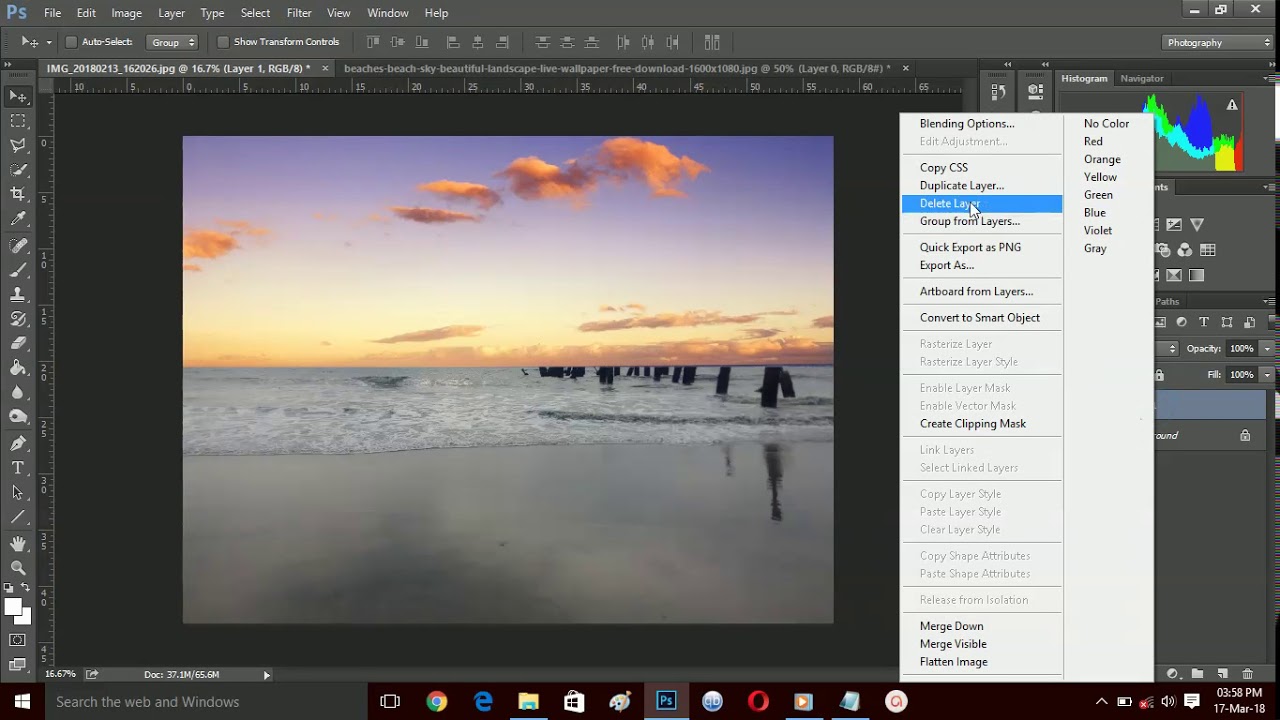Toggle lock icon on Background layer
1280x720 pixels.
[x=1245, y=436]
